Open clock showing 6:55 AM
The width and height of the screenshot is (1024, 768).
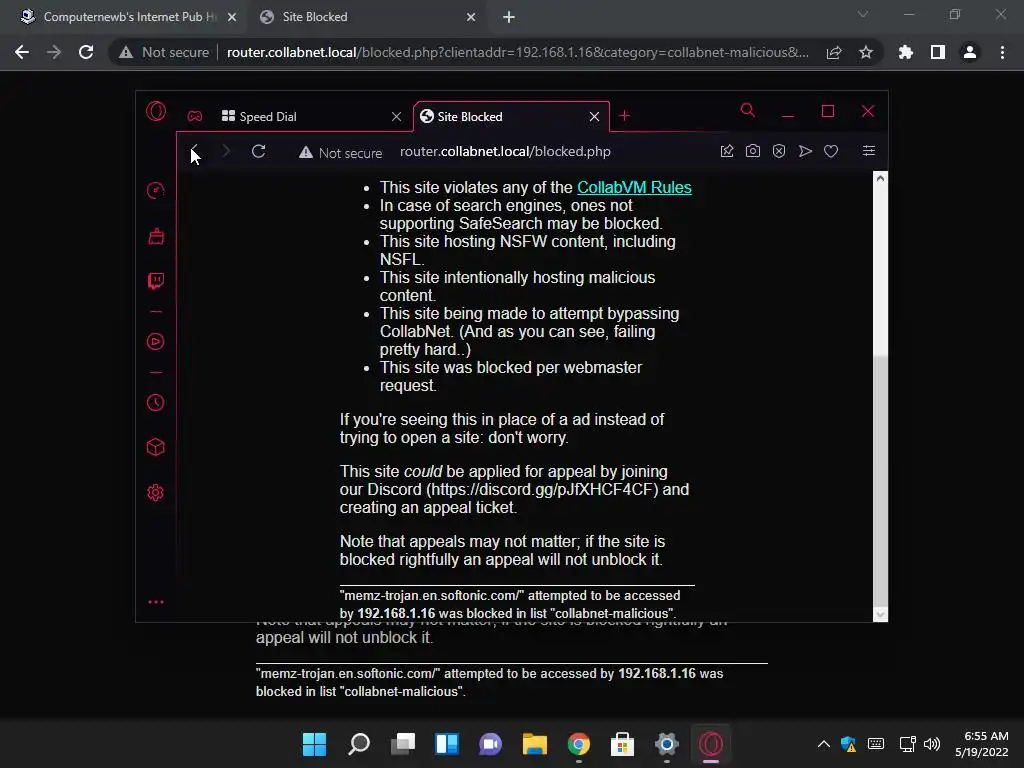click(x=982, y=744)
